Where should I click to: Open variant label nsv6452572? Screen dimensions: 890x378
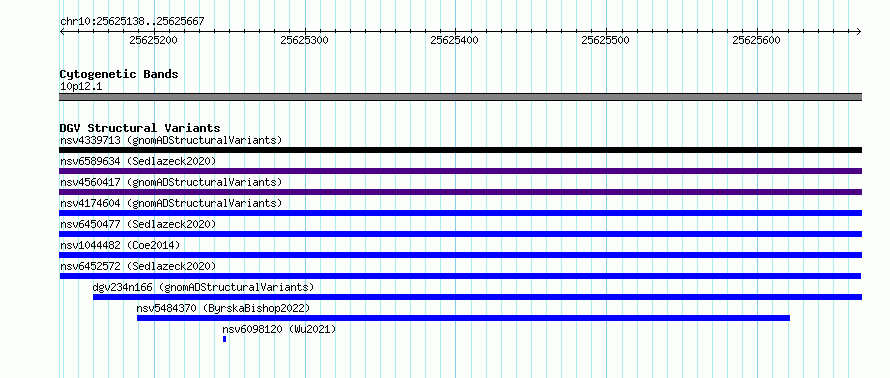coord(138,266)
